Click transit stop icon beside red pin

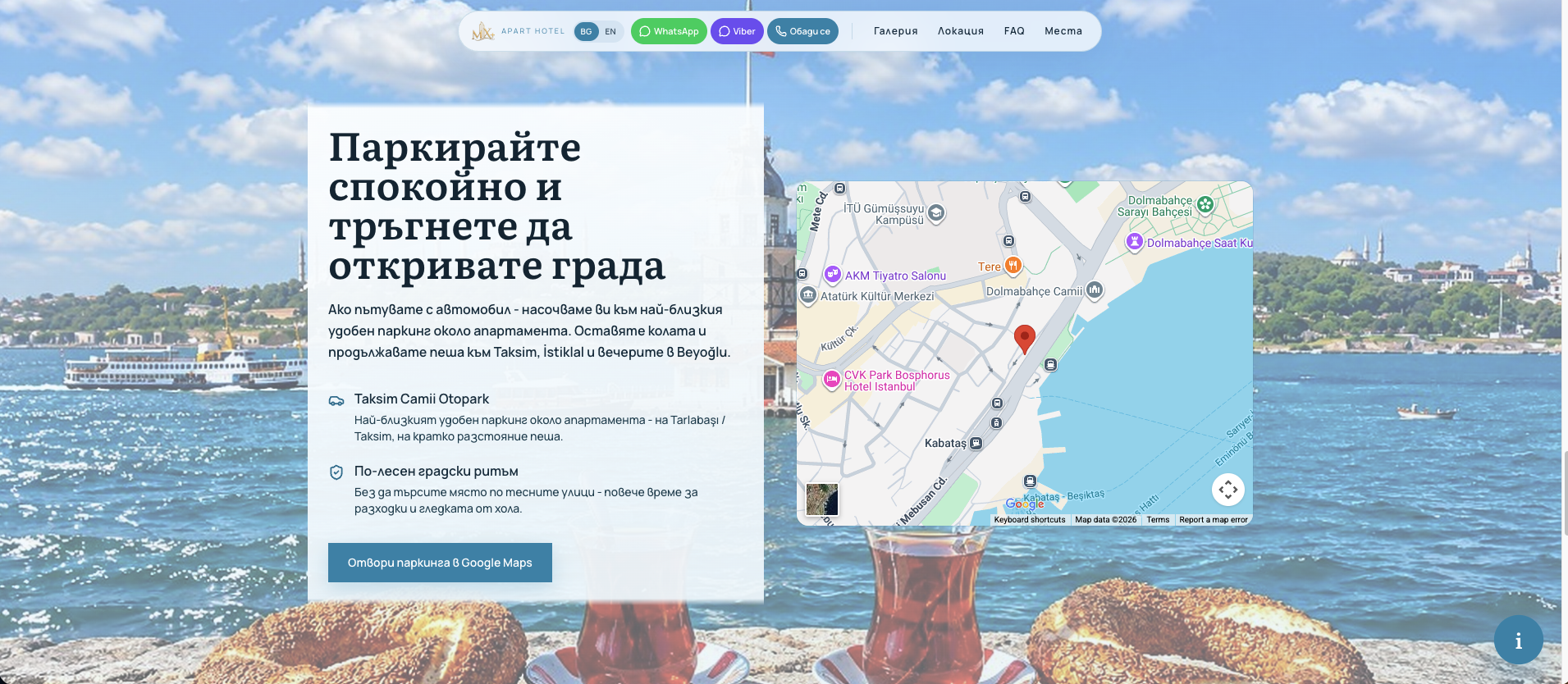click(1050, 364)
